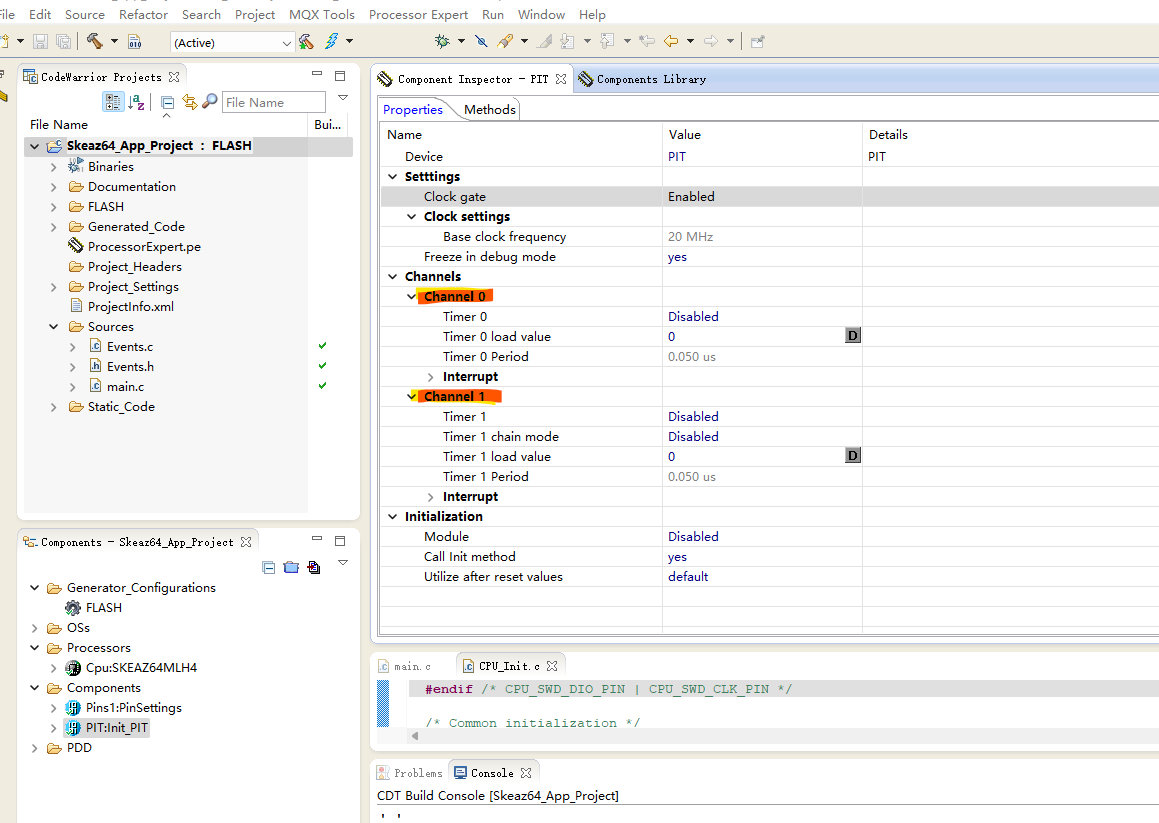Viewport: 1159px width, 823px height.
Task: Toggle Call Init method setting
Action: [677, 556]
